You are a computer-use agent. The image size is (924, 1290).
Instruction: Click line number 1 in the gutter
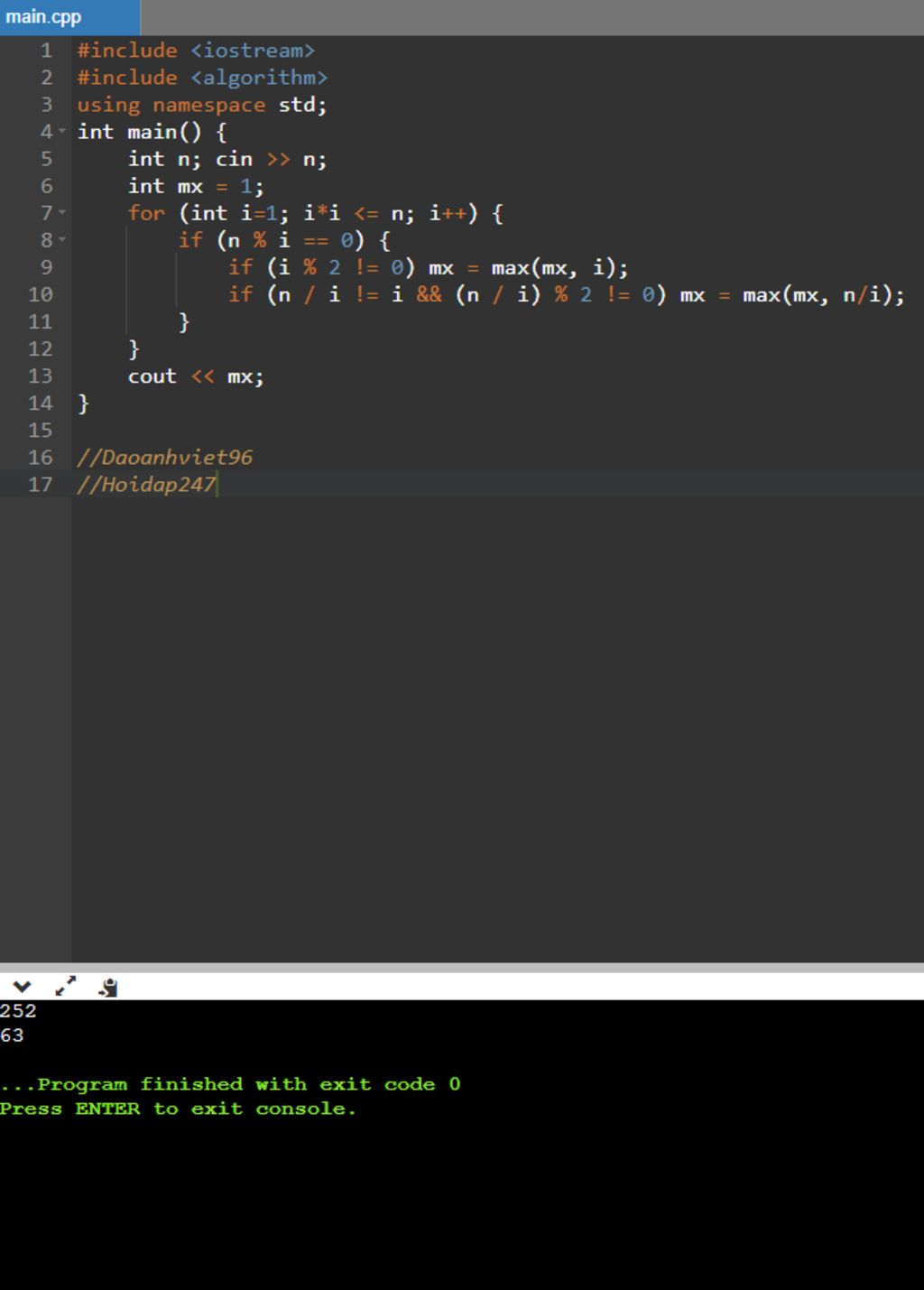click(47, 51)
